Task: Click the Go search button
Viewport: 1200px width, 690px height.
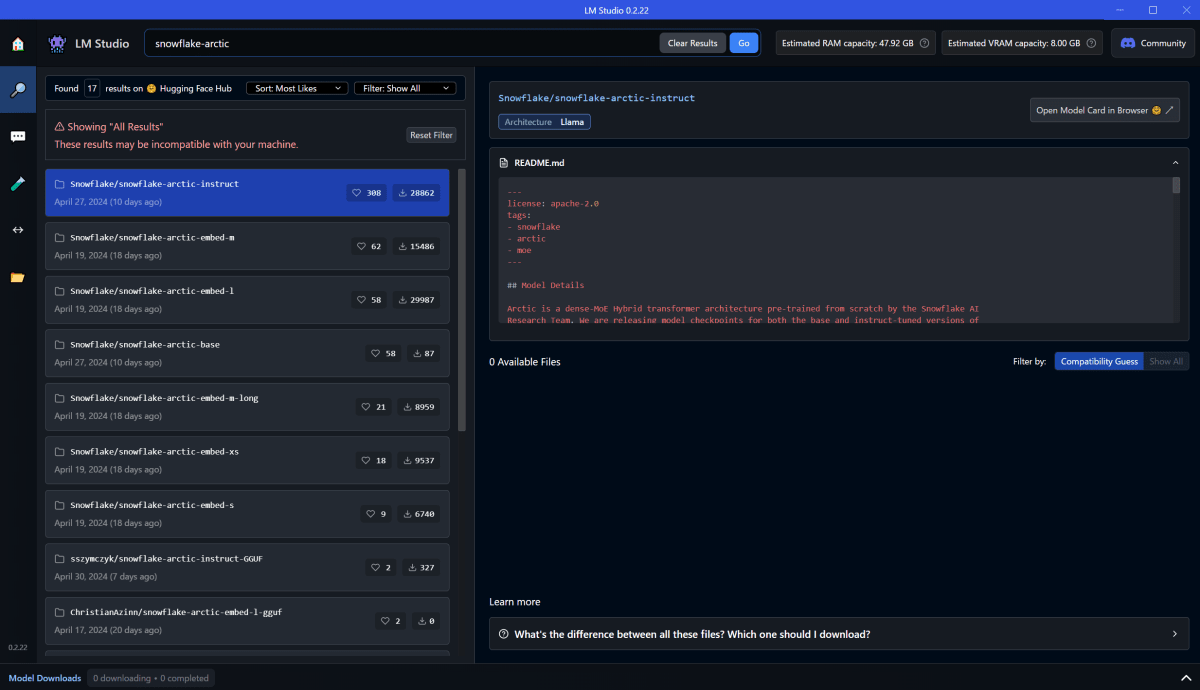Action: (x=743, y=43)
